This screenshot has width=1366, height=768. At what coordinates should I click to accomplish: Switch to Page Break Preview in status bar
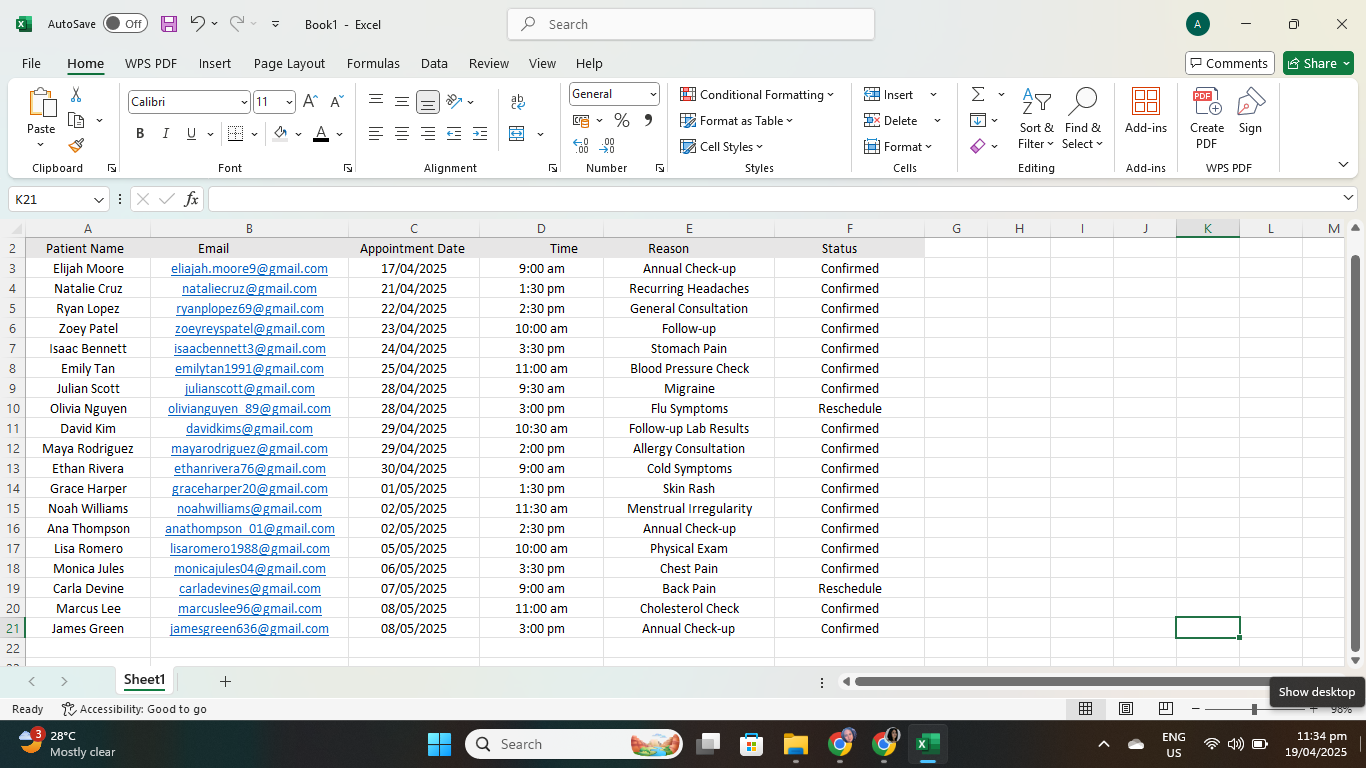point(1166,709)
